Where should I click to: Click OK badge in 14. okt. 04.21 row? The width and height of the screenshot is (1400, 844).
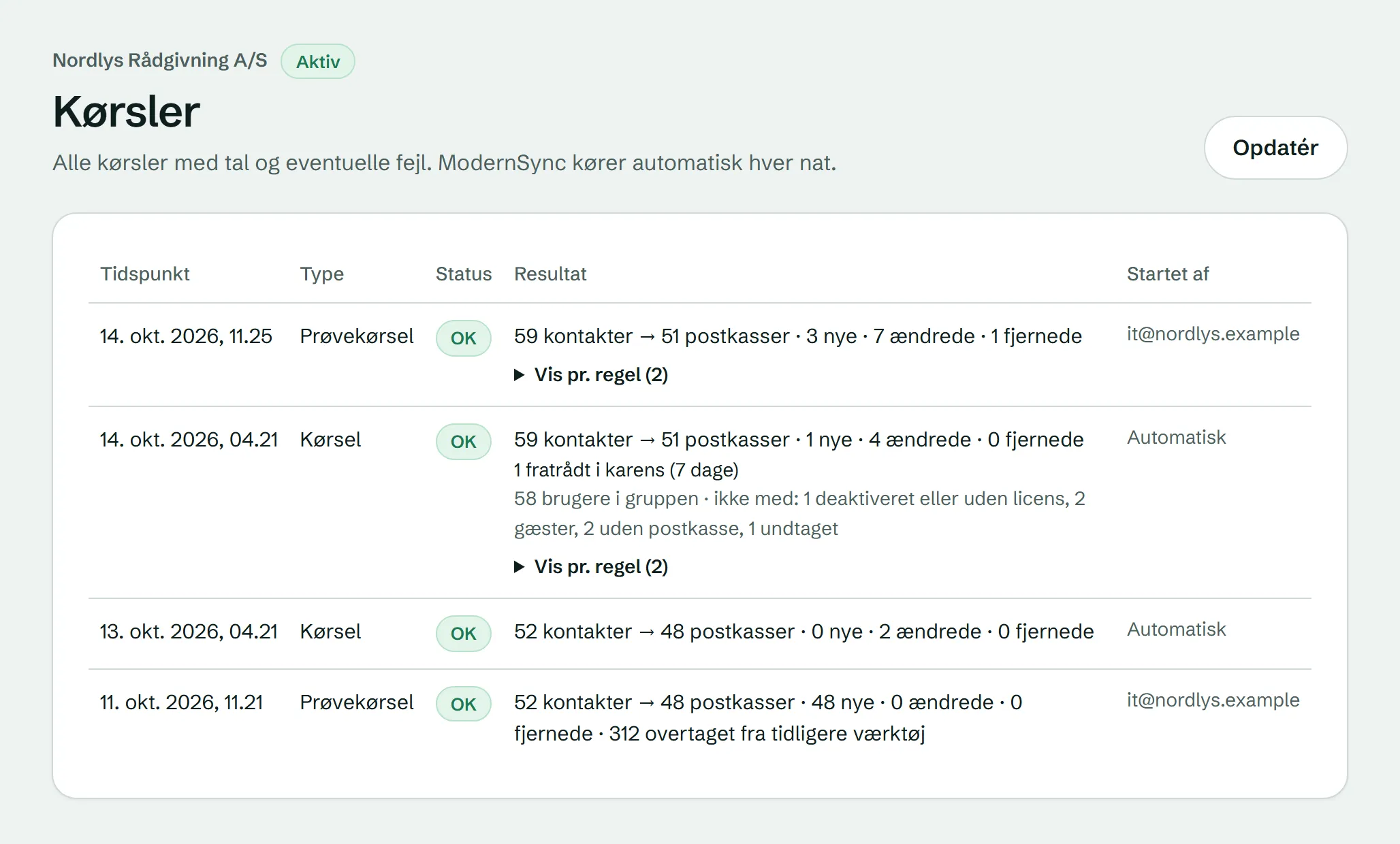click(464, 442)
